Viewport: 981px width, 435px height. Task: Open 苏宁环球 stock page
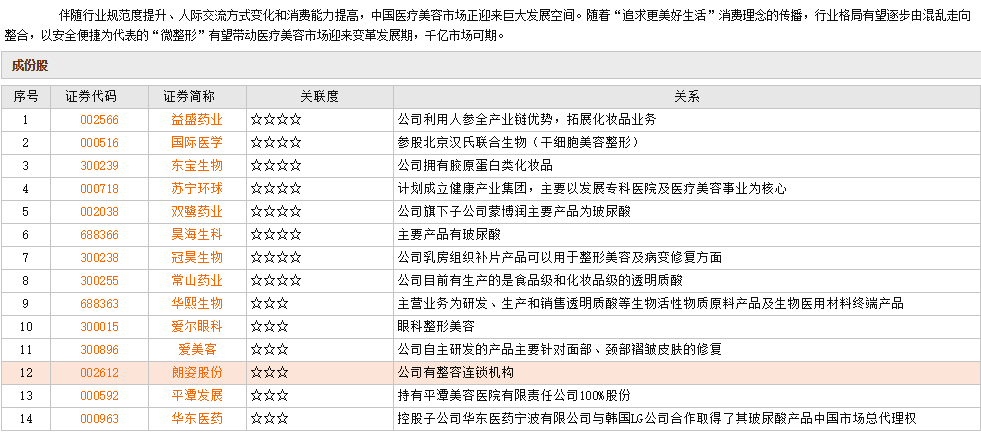click(x=197, y=188)
